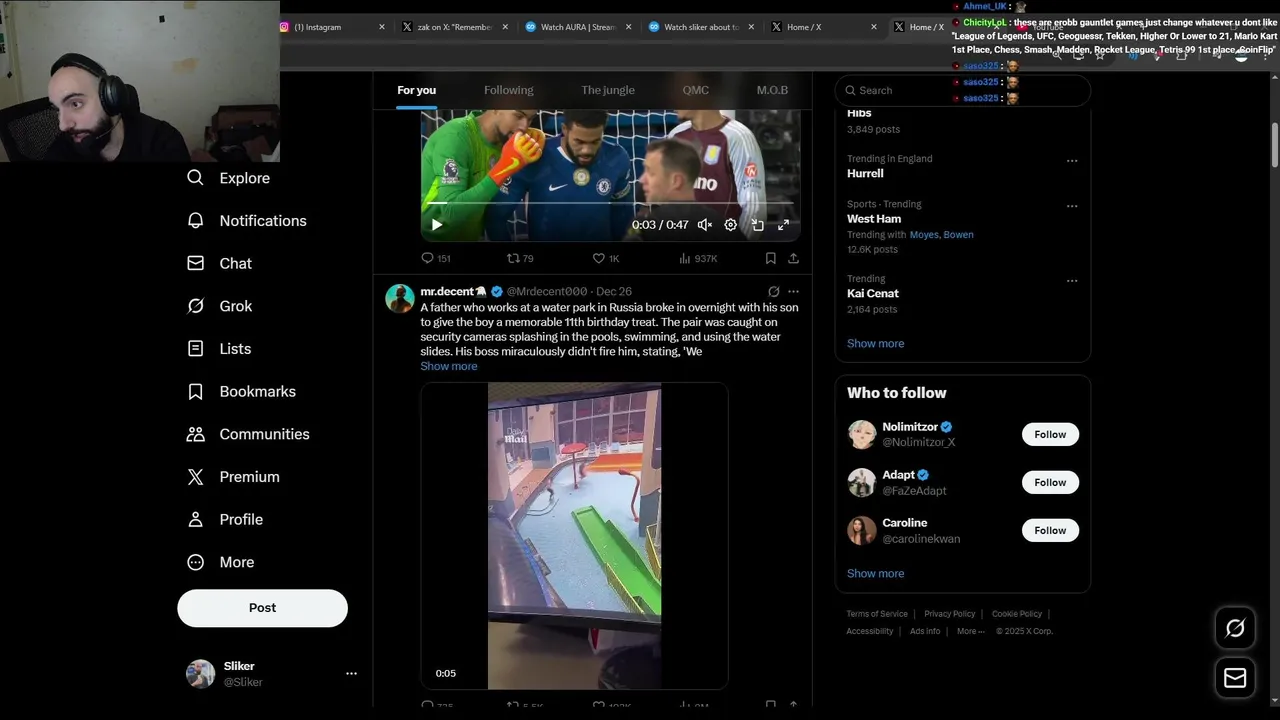
Task: Open mr.decent profile avatar
Action: point(400,298)
